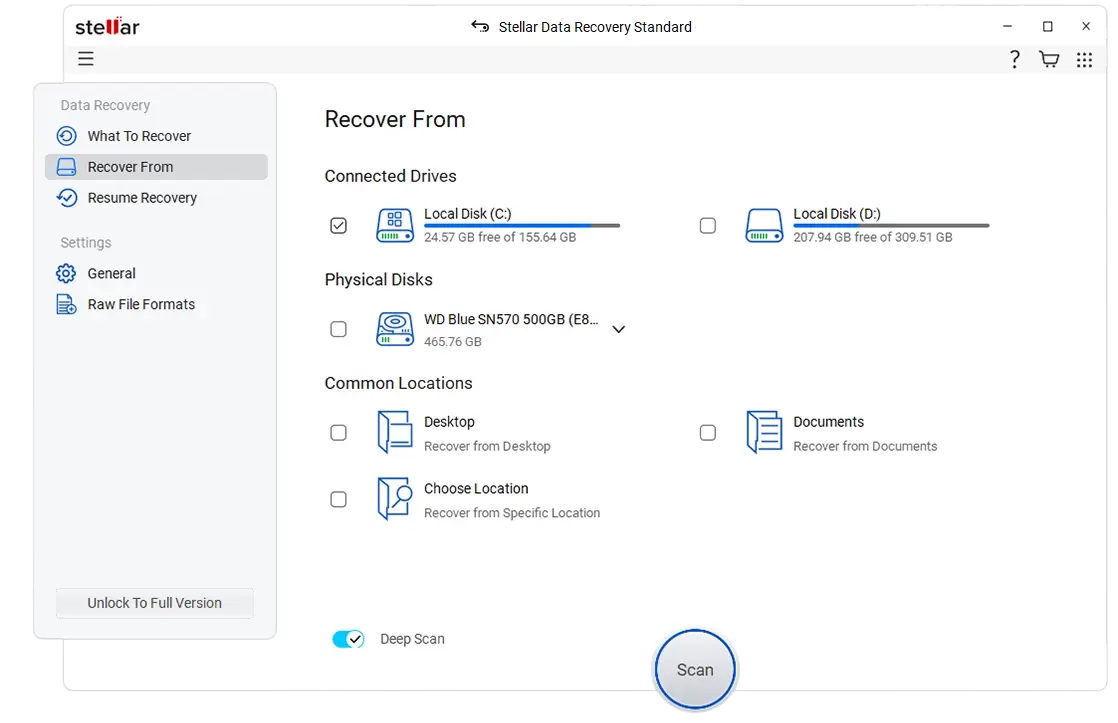Click the help question mark icon

[1014, 60]
